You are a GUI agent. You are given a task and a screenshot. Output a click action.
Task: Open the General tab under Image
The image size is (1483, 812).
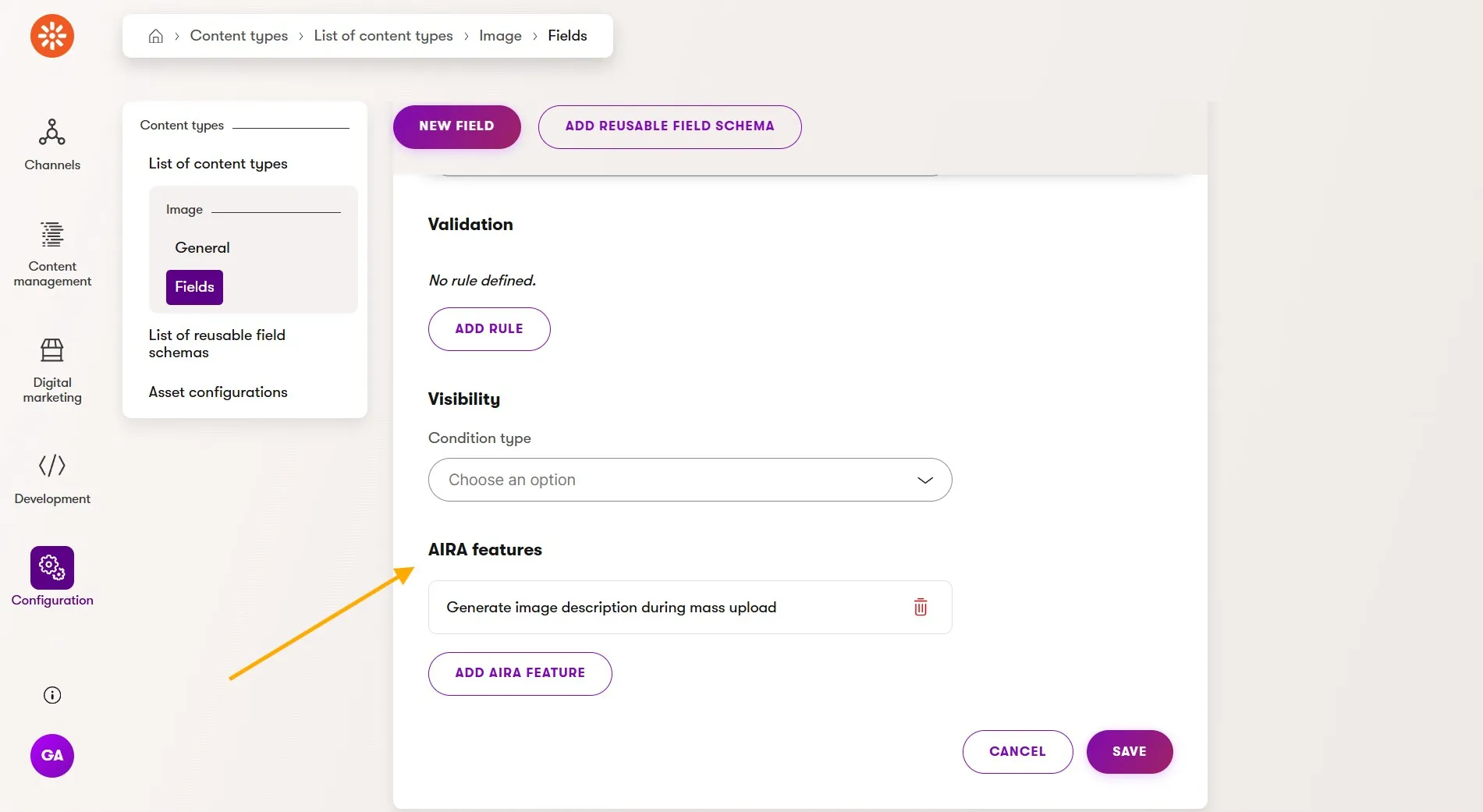202,248
